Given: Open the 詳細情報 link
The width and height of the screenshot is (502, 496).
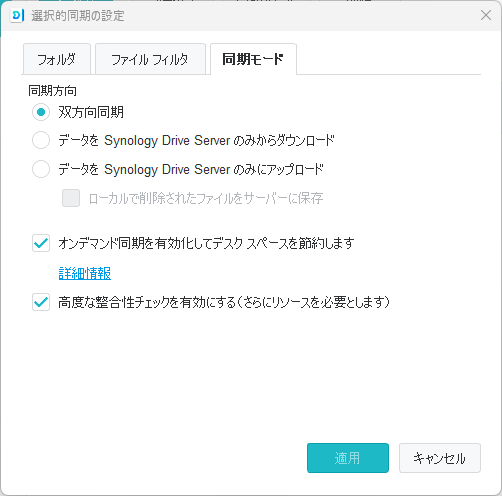Looking at the screenshot, I should click(x=85, y=273).
